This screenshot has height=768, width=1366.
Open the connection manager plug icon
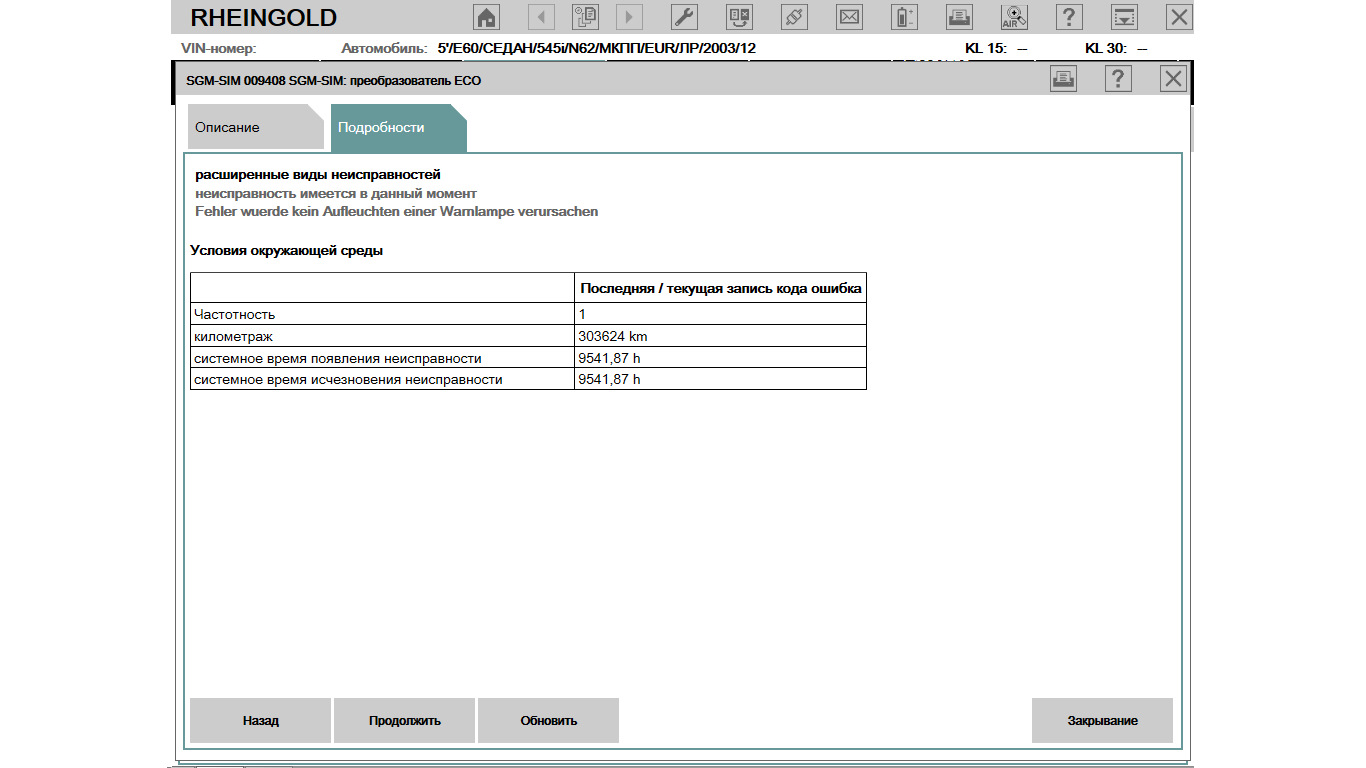click(794, 17)
